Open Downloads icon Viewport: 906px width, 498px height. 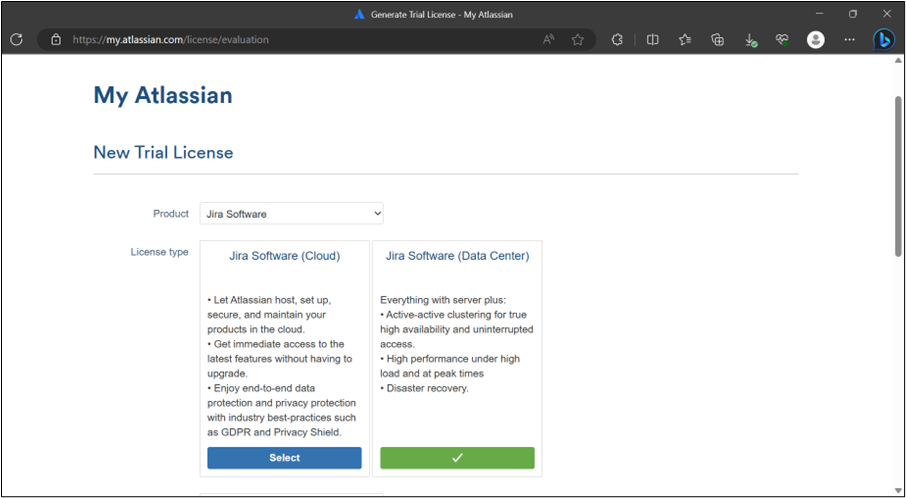point(751,40)
